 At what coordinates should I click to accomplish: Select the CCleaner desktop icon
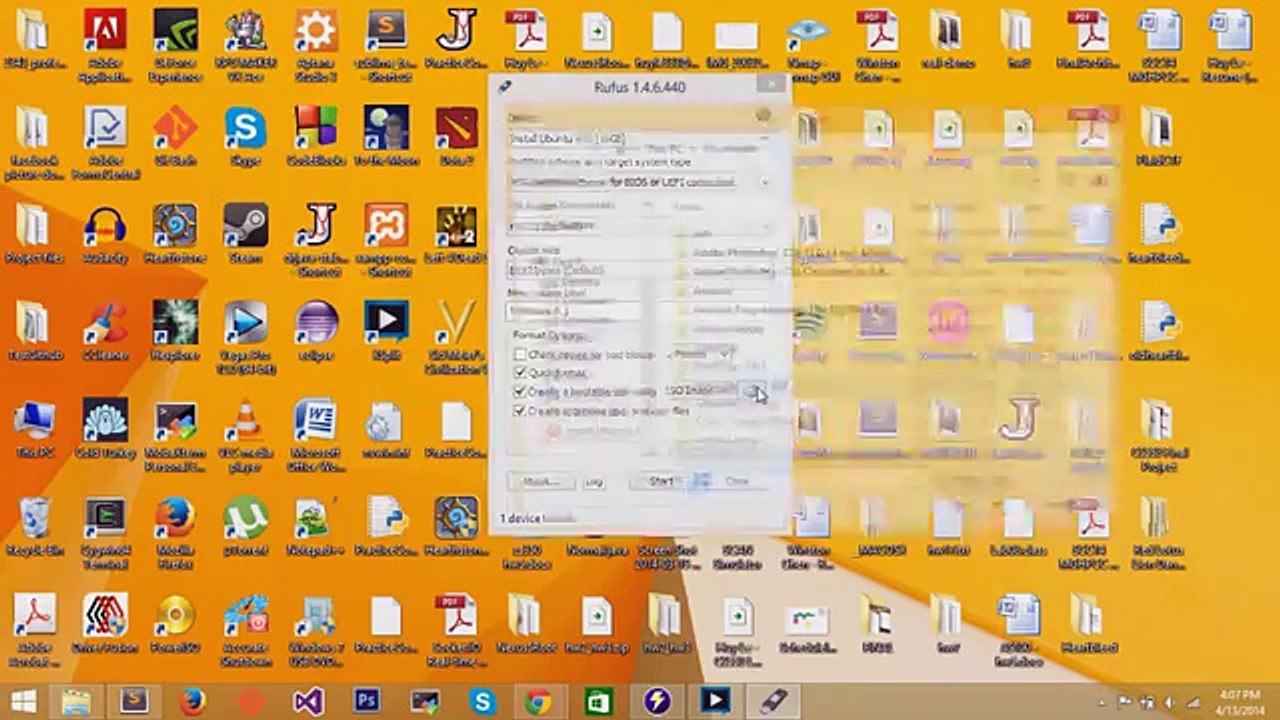[105, 331]
